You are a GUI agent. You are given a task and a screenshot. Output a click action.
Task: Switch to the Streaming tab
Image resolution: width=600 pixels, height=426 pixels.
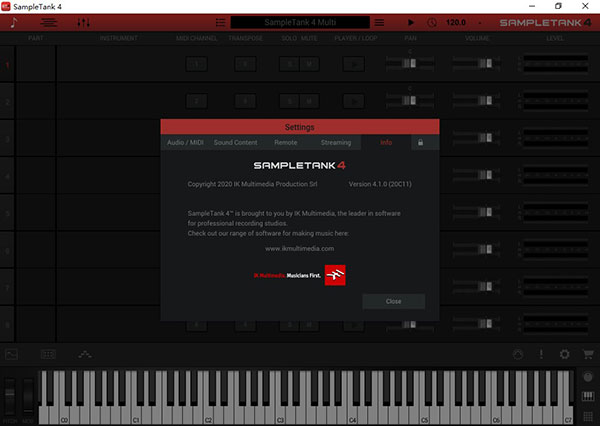336,142
